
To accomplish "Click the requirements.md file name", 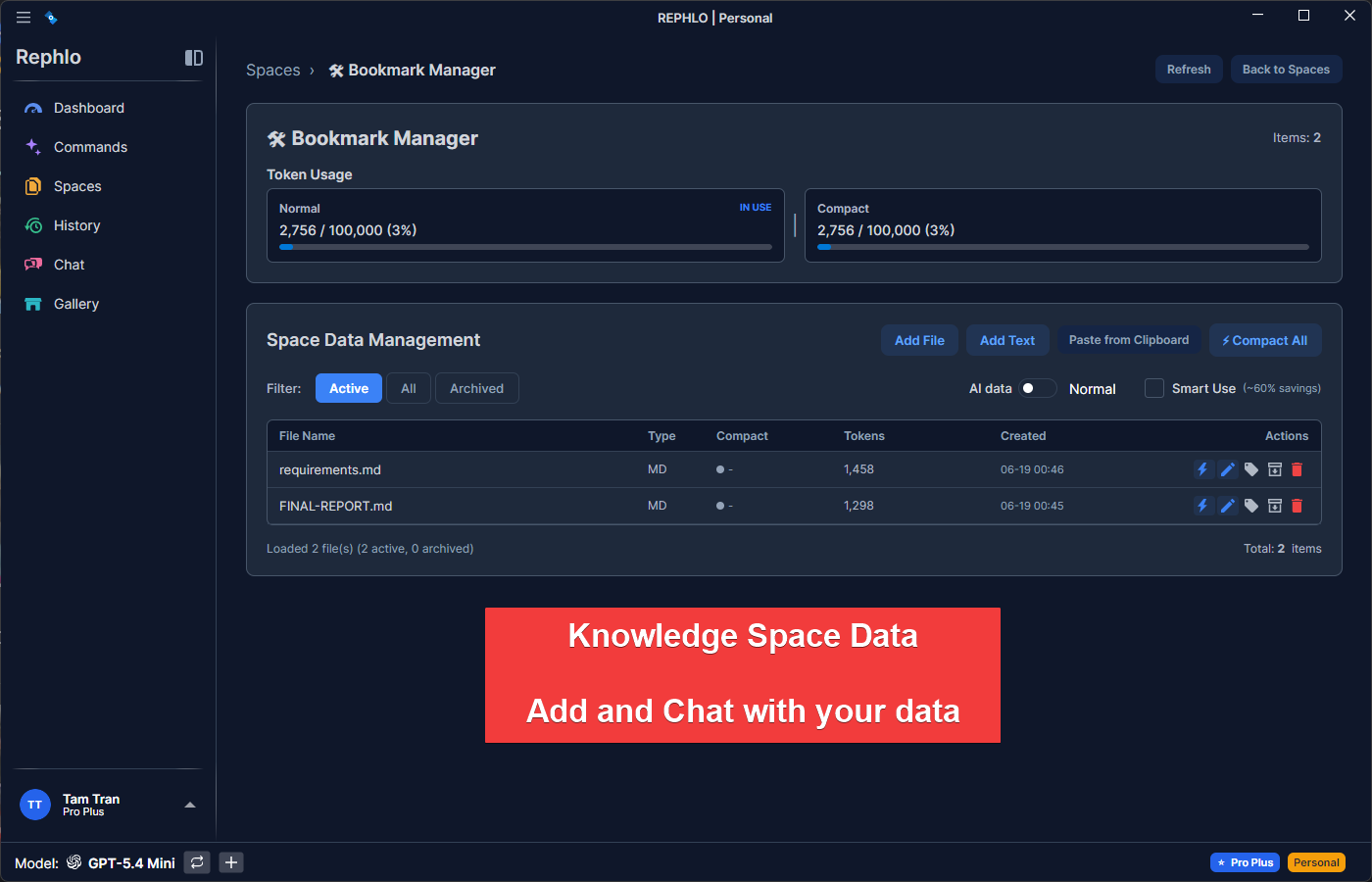I will (x=330, y=470).
